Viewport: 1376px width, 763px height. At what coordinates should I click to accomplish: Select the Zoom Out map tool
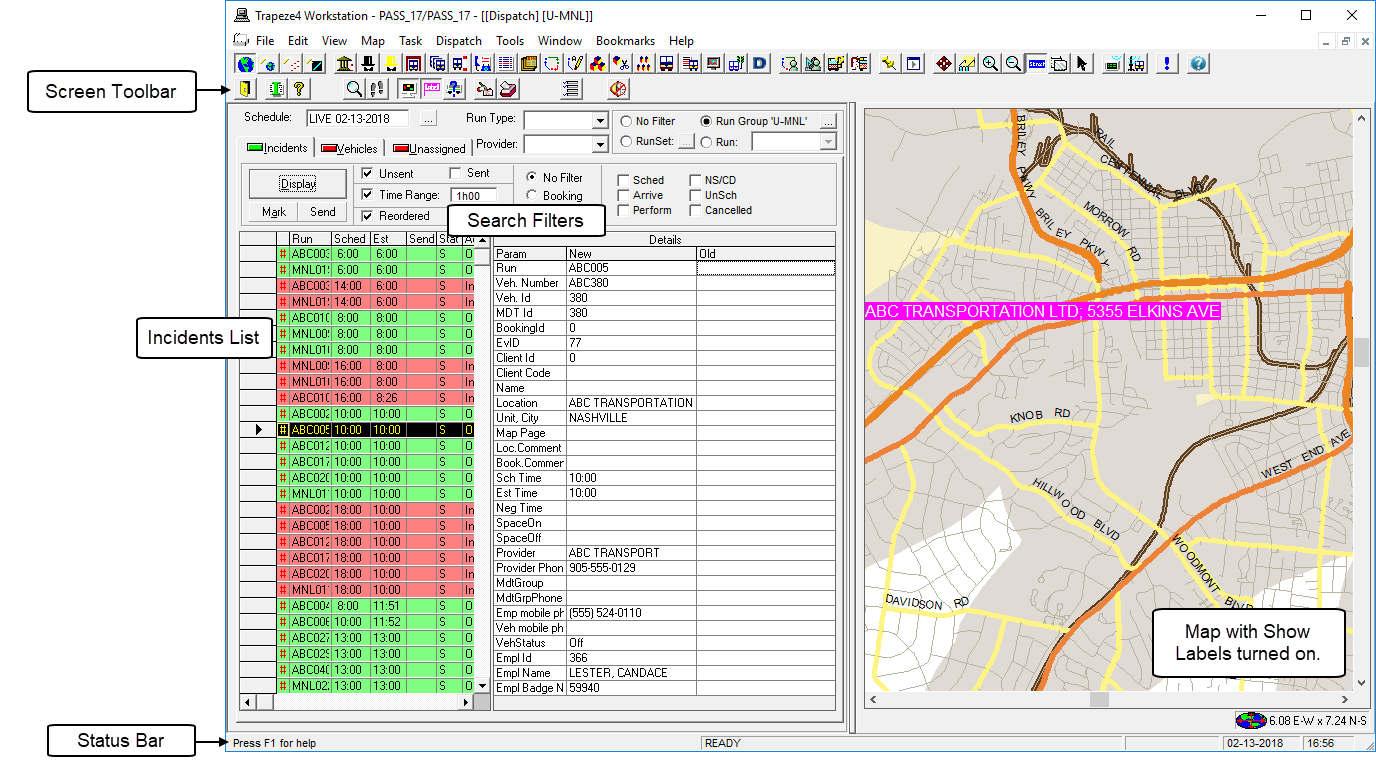click(x=1013, y=63)
